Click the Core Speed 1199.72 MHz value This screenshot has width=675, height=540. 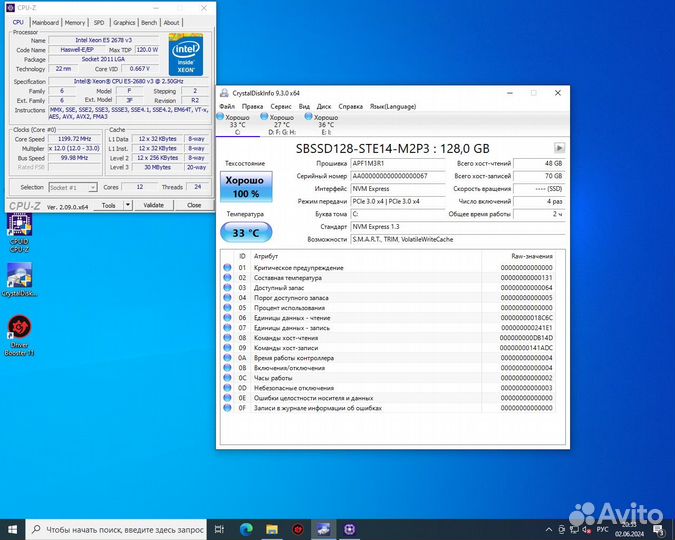tap(74, 139)
